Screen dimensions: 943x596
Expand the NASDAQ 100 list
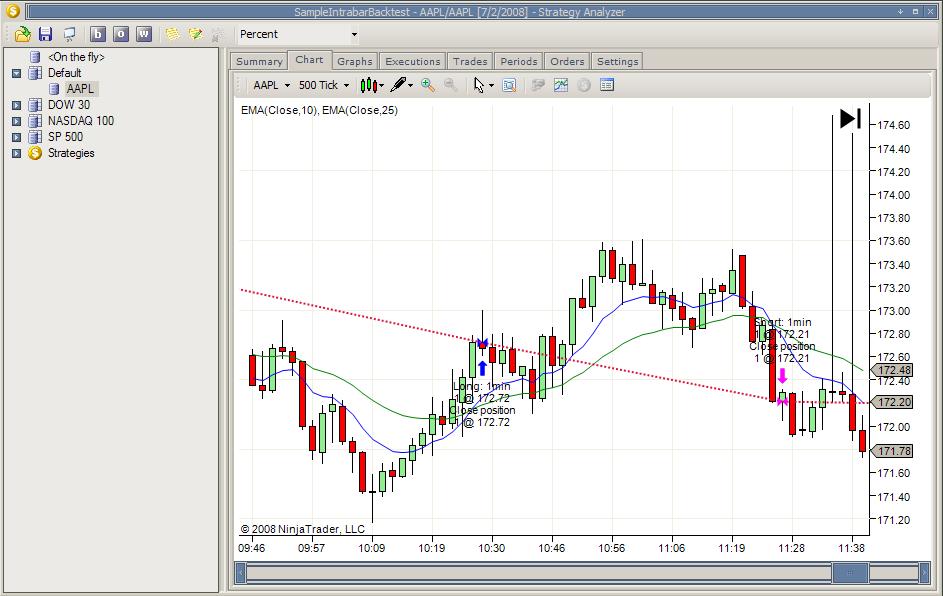click(x=16, y=121)
